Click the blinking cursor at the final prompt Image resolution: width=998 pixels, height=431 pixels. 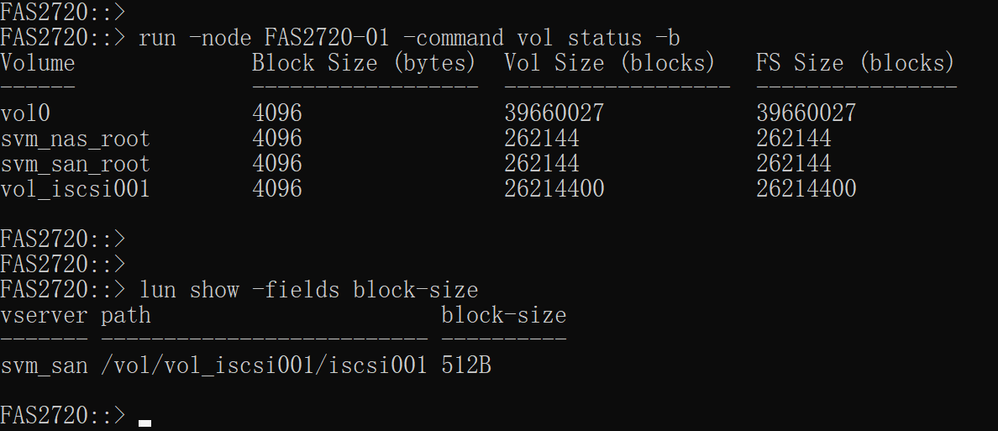click(145, 423)
